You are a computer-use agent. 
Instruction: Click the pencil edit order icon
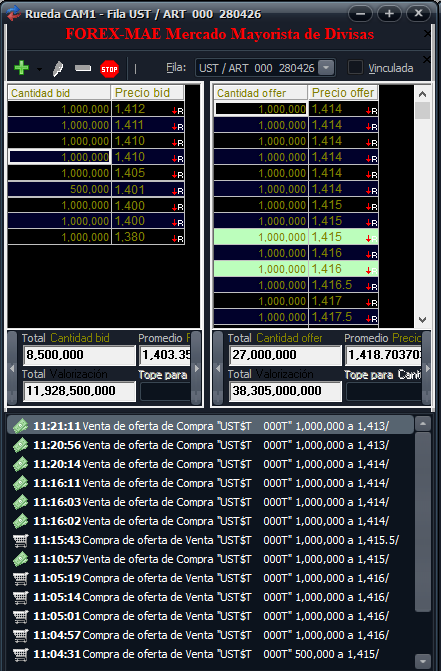(58, 68)
